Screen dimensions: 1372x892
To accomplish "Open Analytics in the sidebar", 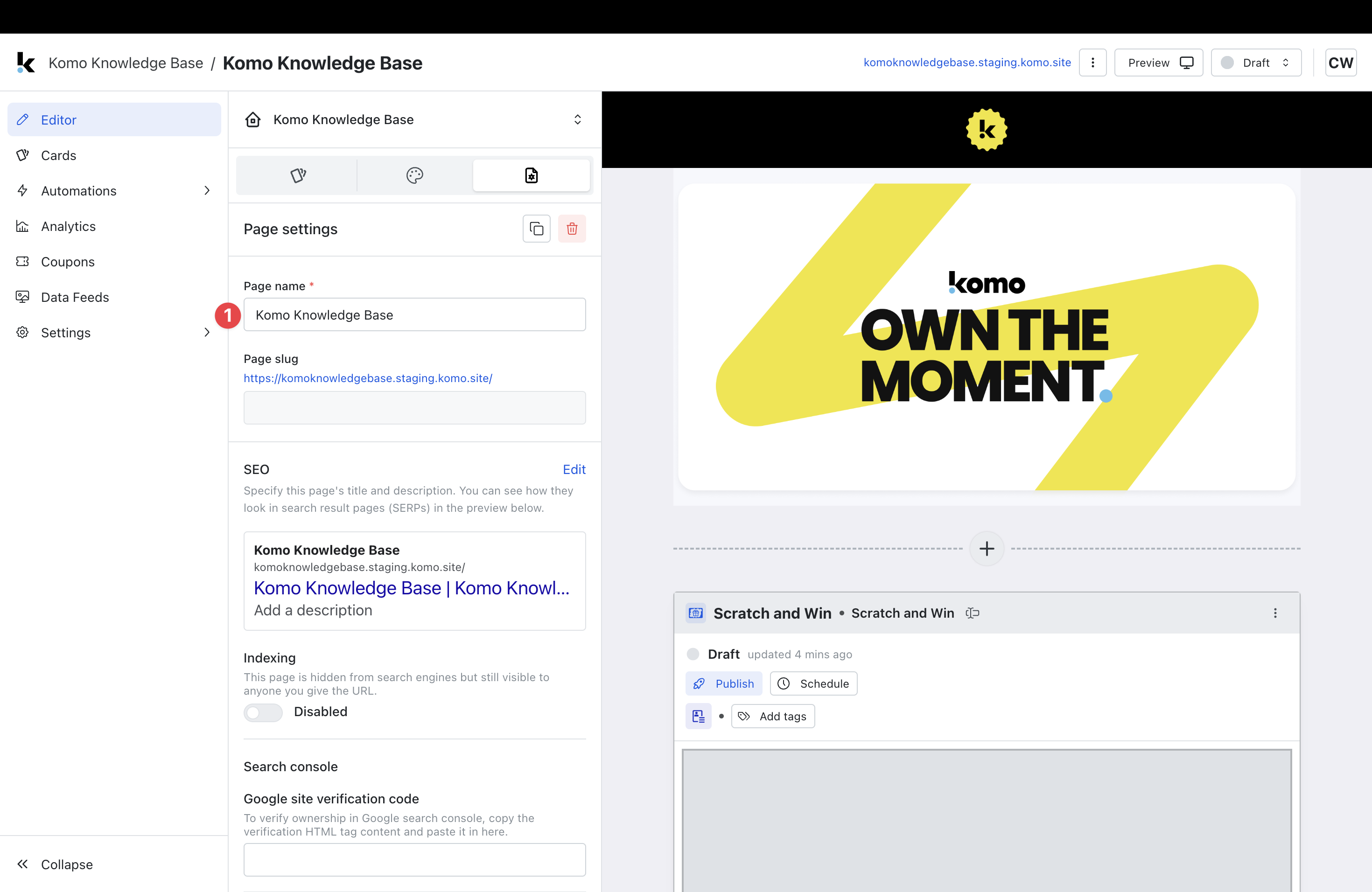I will pyautogui.click(x=68, y=226).
